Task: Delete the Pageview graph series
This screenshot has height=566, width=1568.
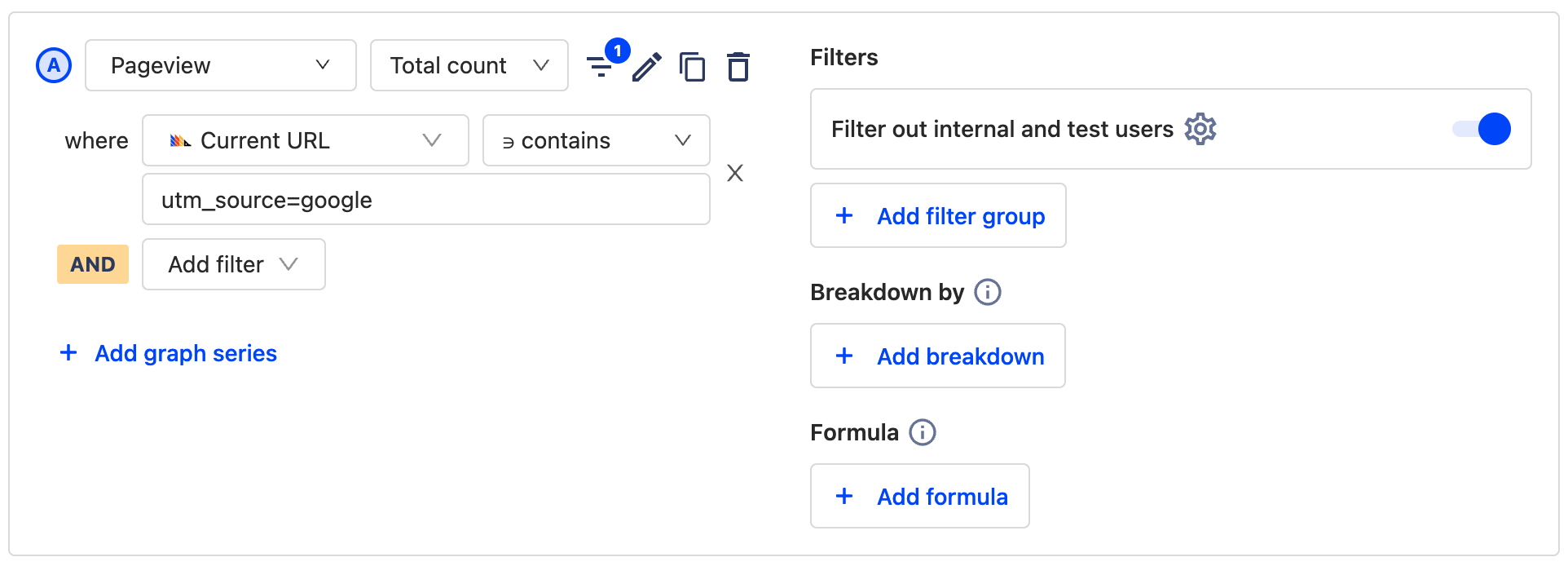Action: click(x=738, y=67)
